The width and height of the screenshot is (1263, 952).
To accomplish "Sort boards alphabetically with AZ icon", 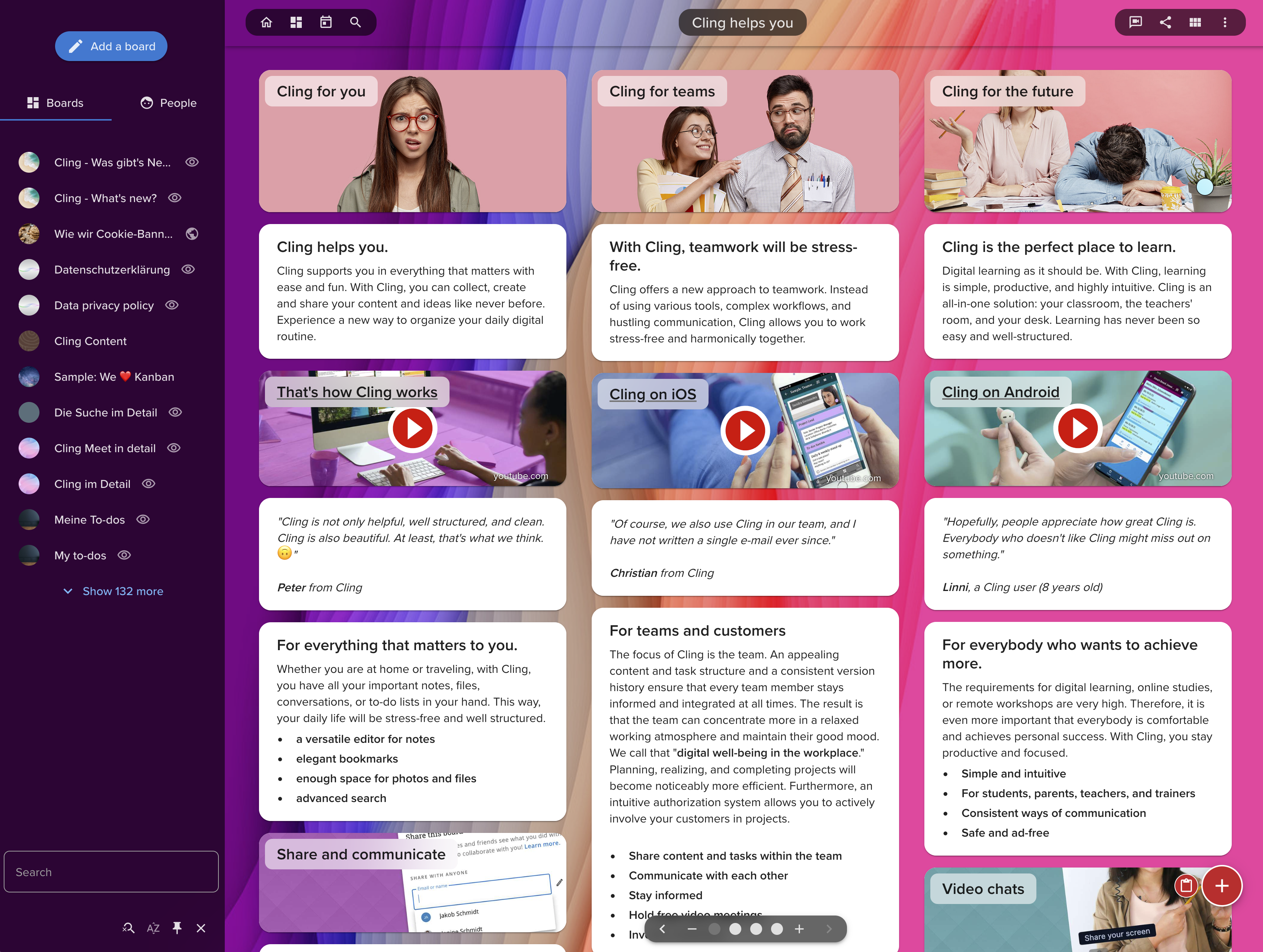I will click(153, 928).
